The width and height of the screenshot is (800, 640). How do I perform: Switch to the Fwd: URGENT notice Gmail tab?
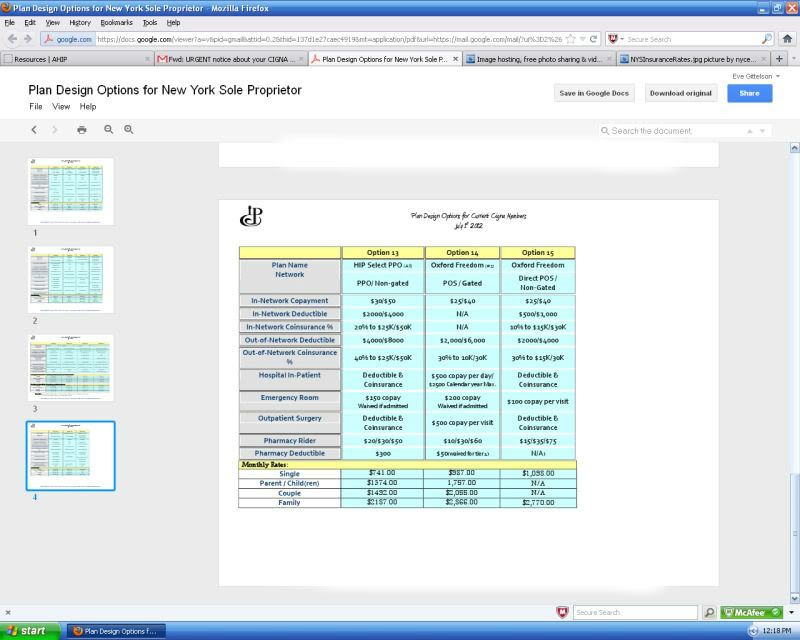(x=231, y=59)
